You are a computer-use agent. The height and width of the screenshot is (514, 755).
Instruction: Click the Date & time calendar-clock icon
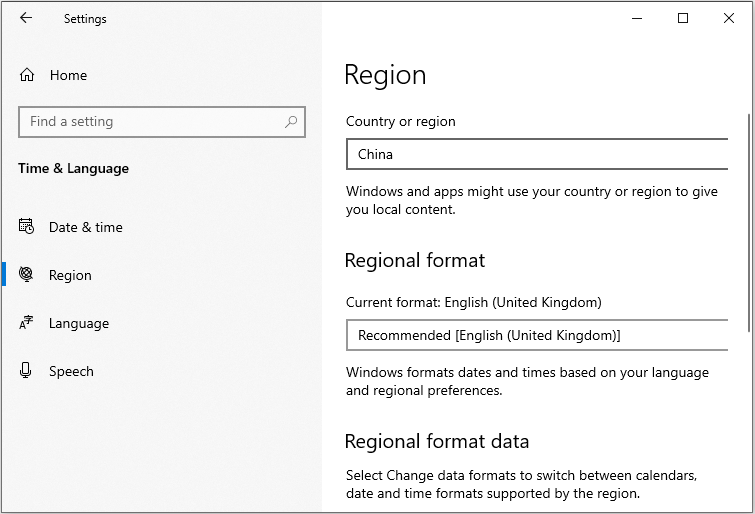pos(27,227)
